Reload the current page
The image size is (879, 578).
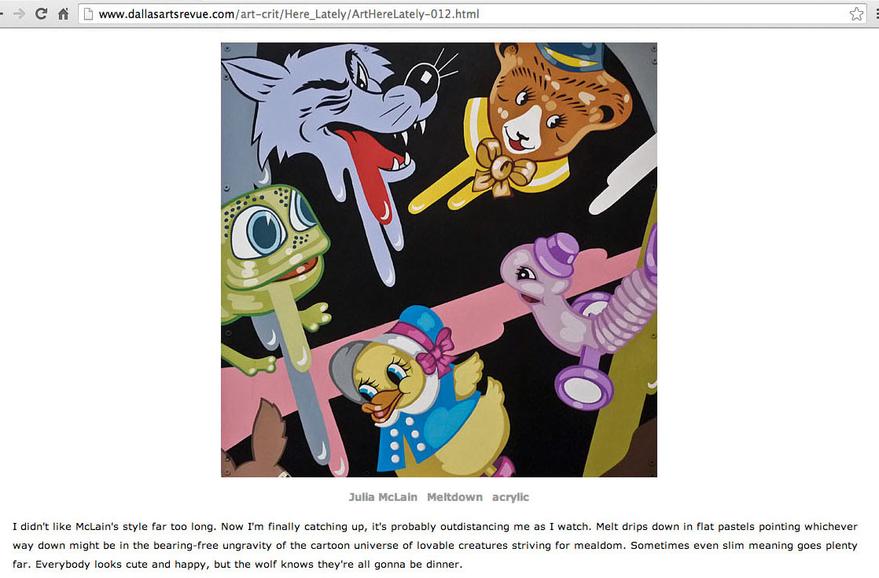(x=41, y=13)
